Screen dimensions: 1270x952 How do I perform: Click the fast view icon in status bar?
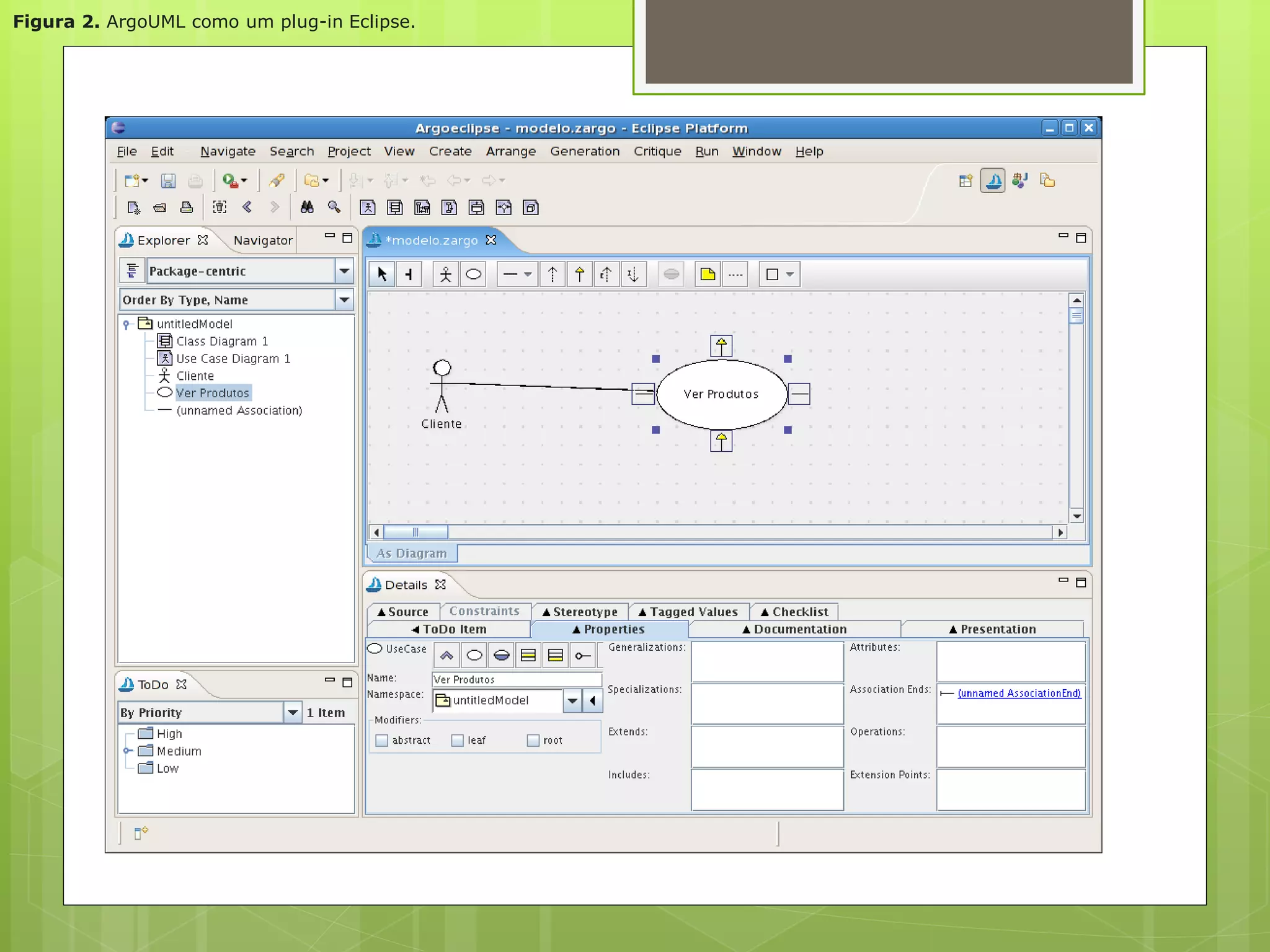[141, 832]
